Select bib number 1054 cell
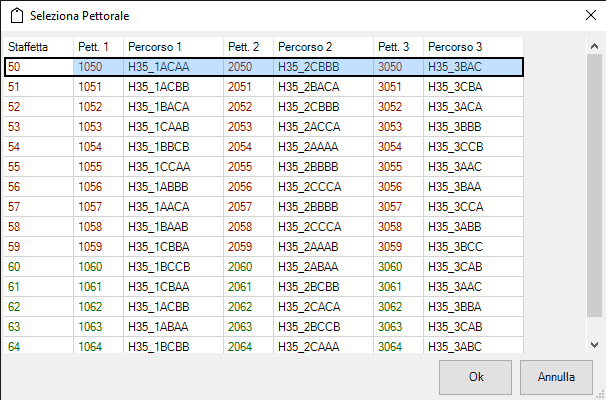Image resolution: width=606 pixels, height=400 pixels. (99, 147)
